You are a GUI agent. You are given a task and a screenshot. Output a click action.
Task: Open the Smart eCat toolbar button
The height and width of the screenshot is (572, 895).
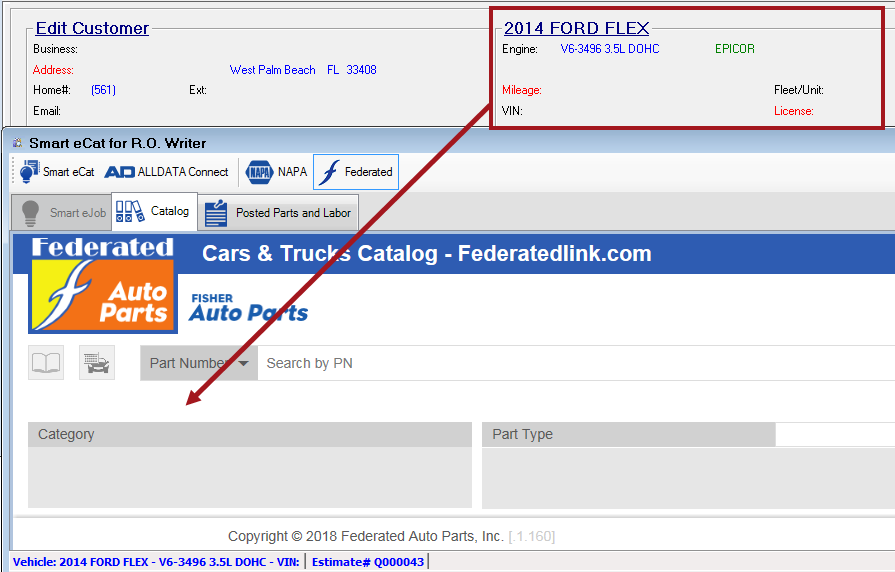pos(57,172)
